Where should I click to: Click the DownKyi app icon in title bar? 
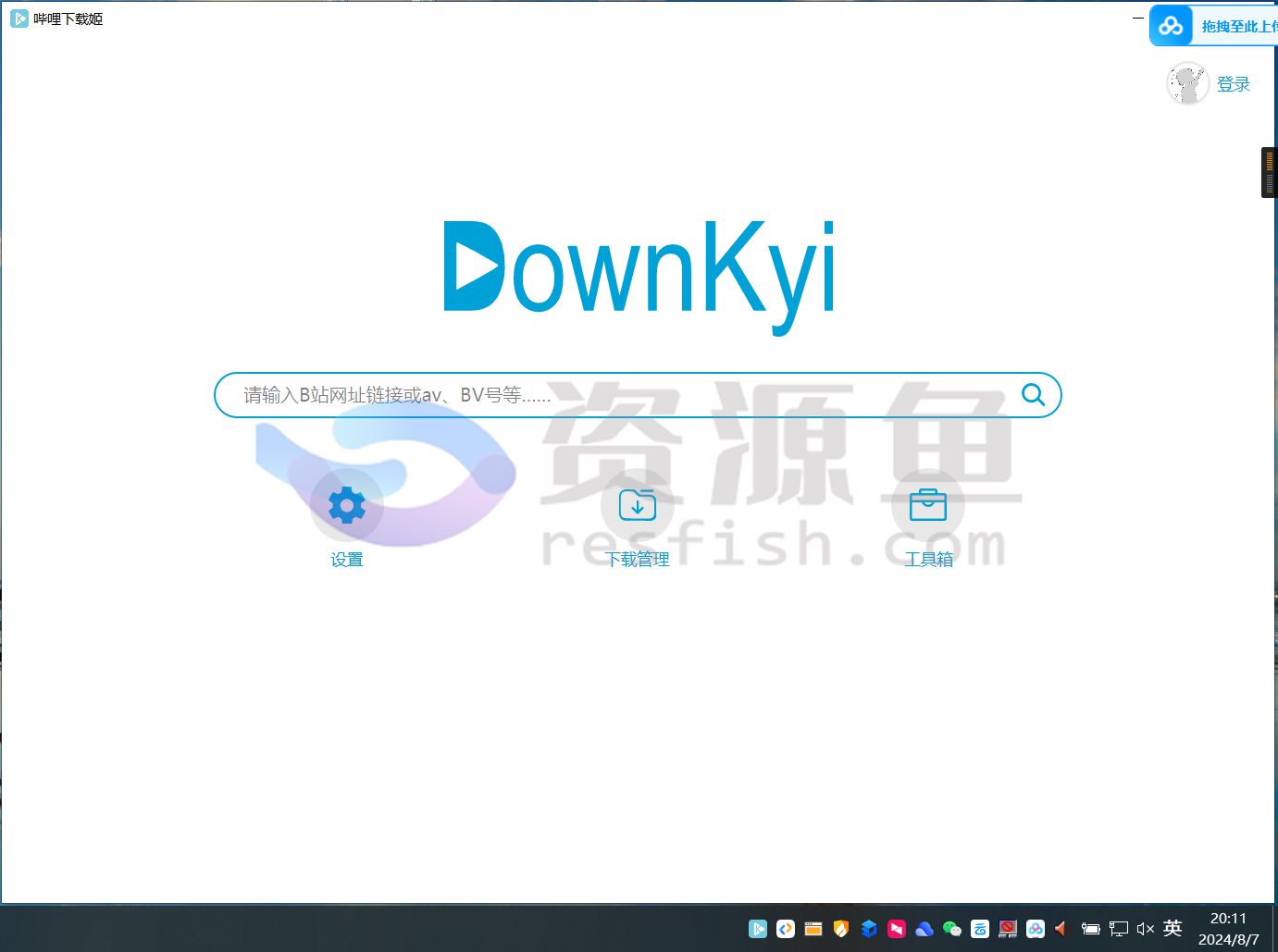pos(19,19)
